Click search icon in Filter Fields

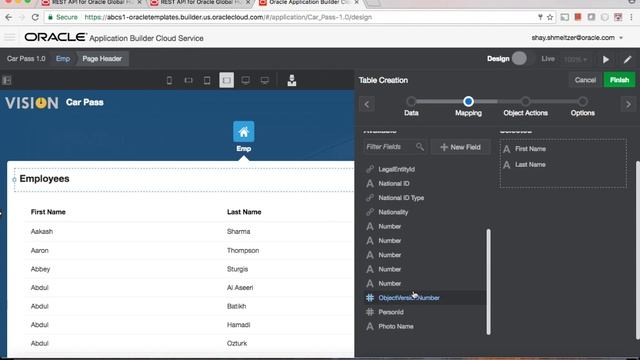point(420,147)
